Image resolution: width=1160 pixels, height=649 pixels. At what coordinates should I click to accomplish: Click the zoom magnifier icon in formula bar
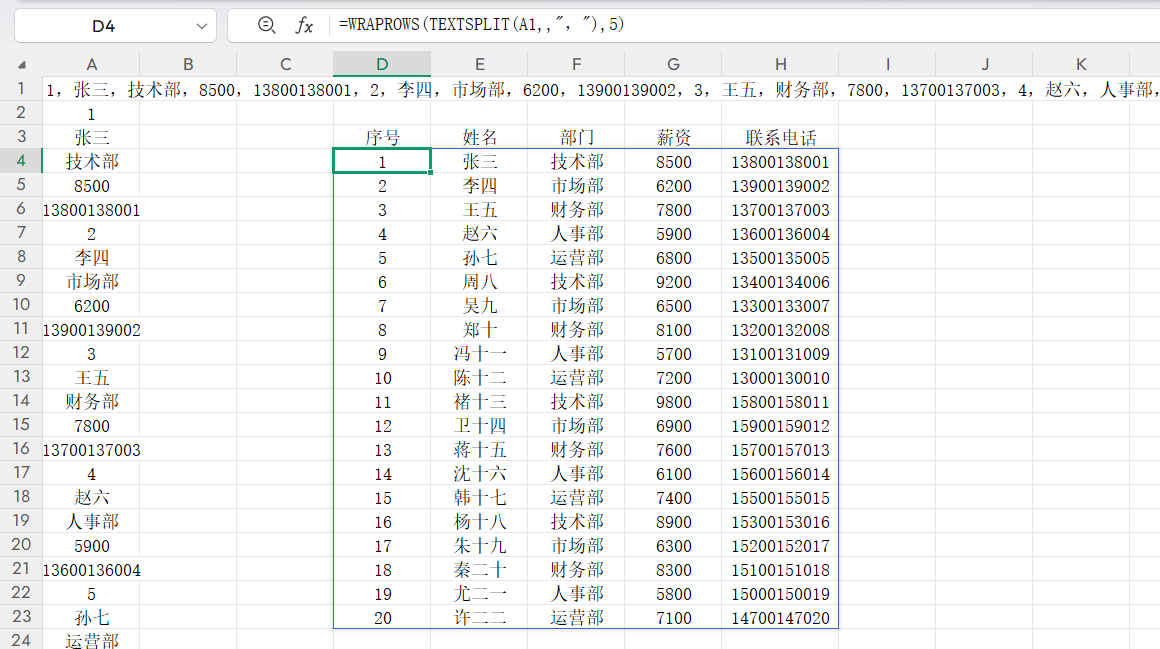click(x=266, y=26)
